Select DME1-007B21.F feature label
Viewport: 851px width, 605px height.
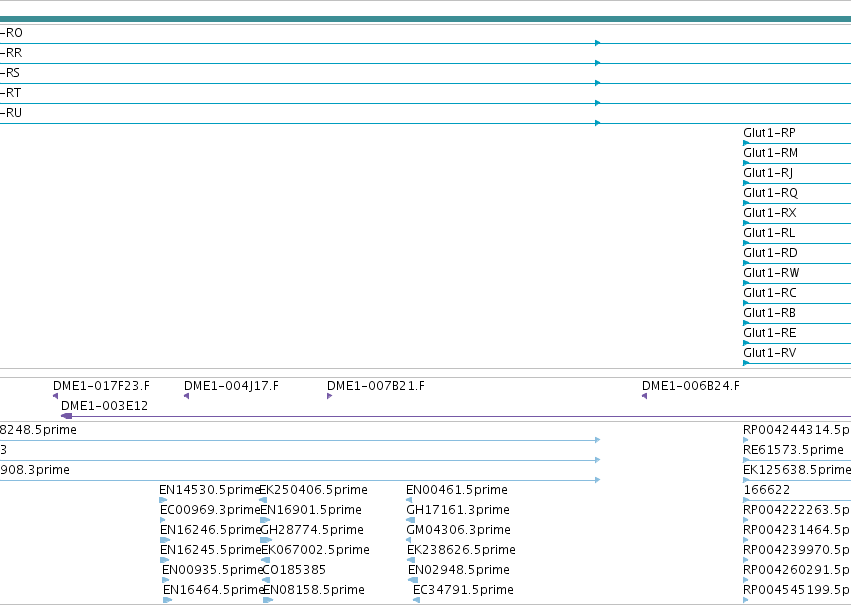click(x=376, y=386)
